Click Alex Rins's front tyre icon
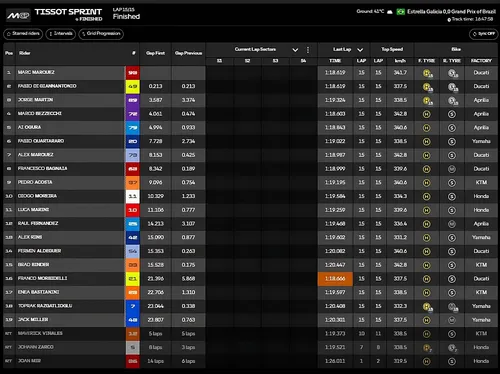 click(x=426, y=238)
